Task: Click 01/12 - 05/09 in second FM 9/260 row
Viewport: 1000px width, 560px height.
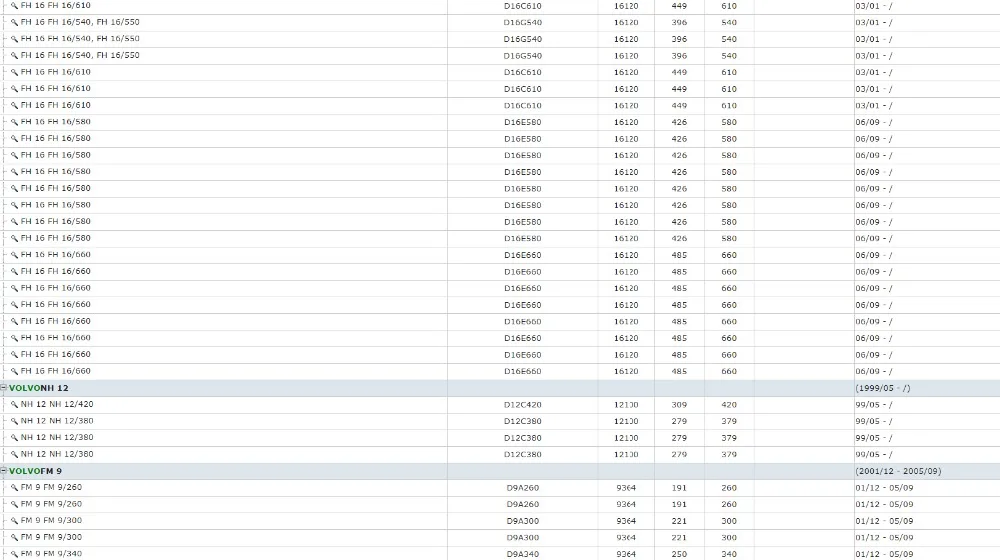Action: 884,504
